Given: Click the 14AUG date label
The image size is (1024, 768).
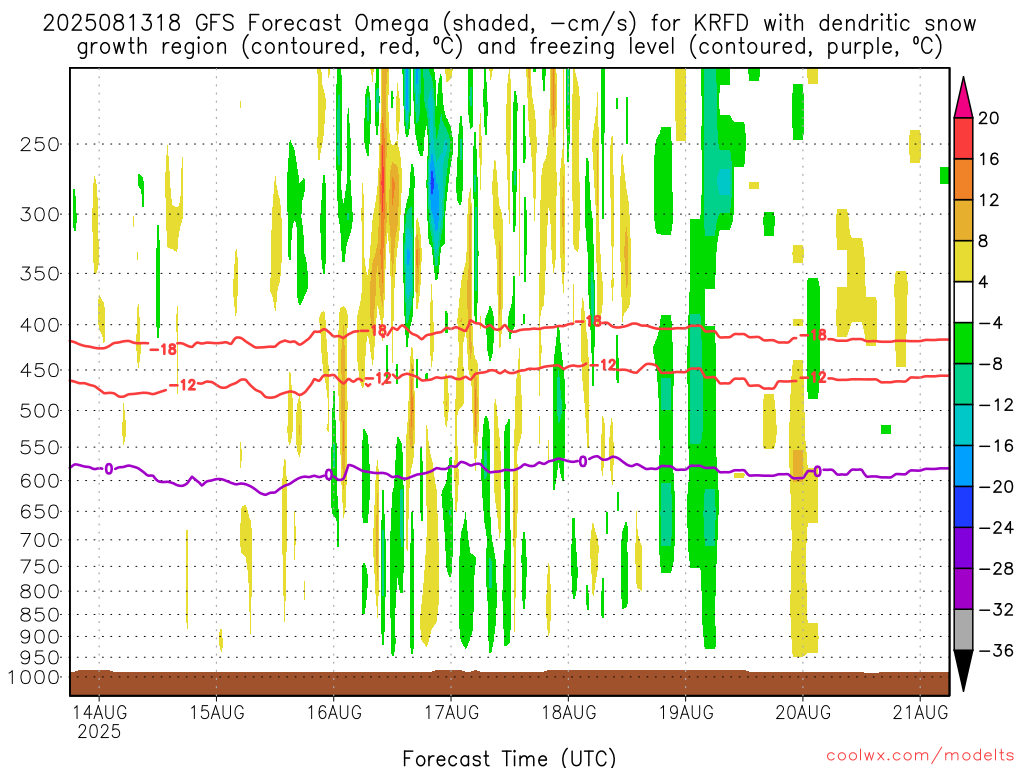Looking at the screenshot, I should point(99,712).
